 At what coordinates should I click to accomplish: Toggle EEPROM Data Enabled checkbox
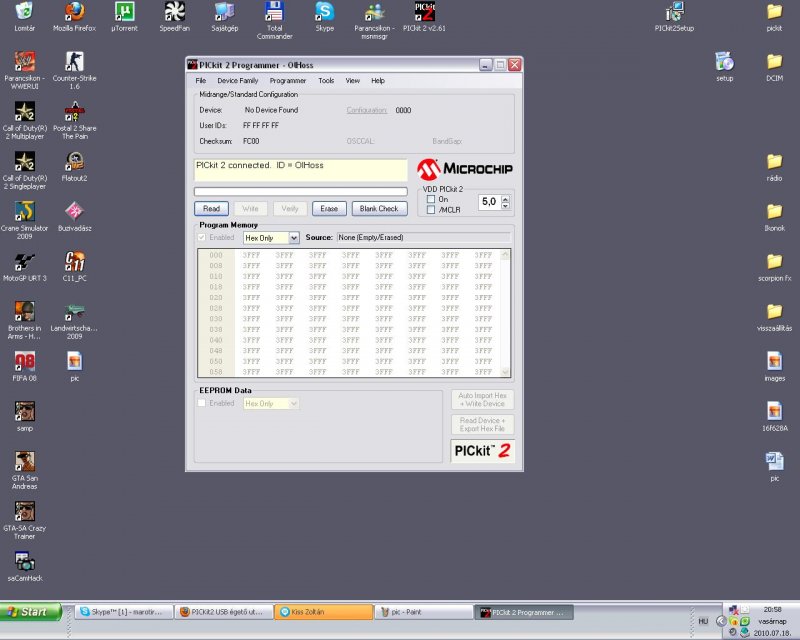tap(202, 403)
